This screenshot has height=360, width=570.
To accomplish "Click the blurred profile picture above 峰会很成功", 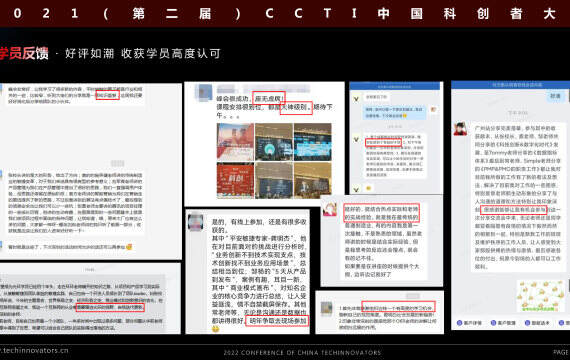I will [x=204, y=93].
